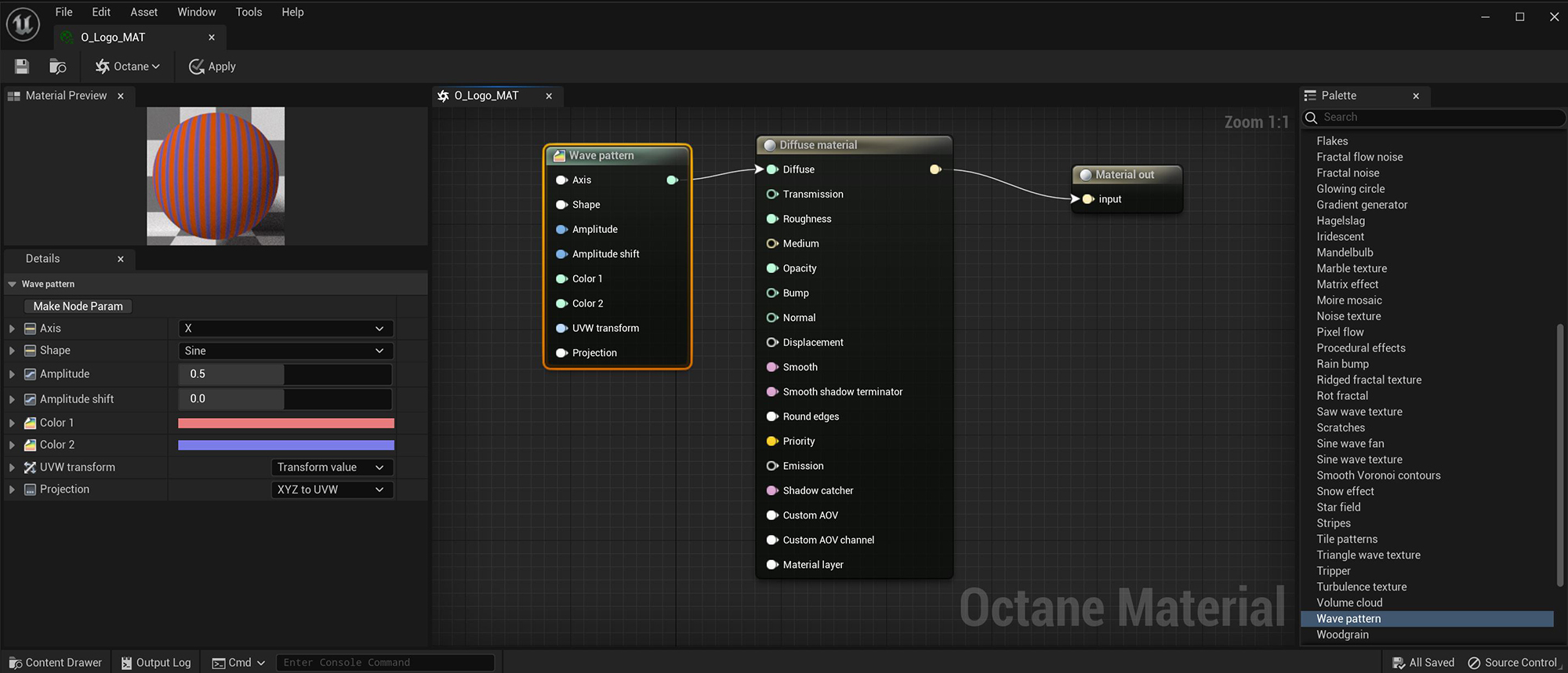Click the Amplitude input pin on Wave pattern
Image resolution: width=1568 pixels, height=673 pixels.
[561, 230]
